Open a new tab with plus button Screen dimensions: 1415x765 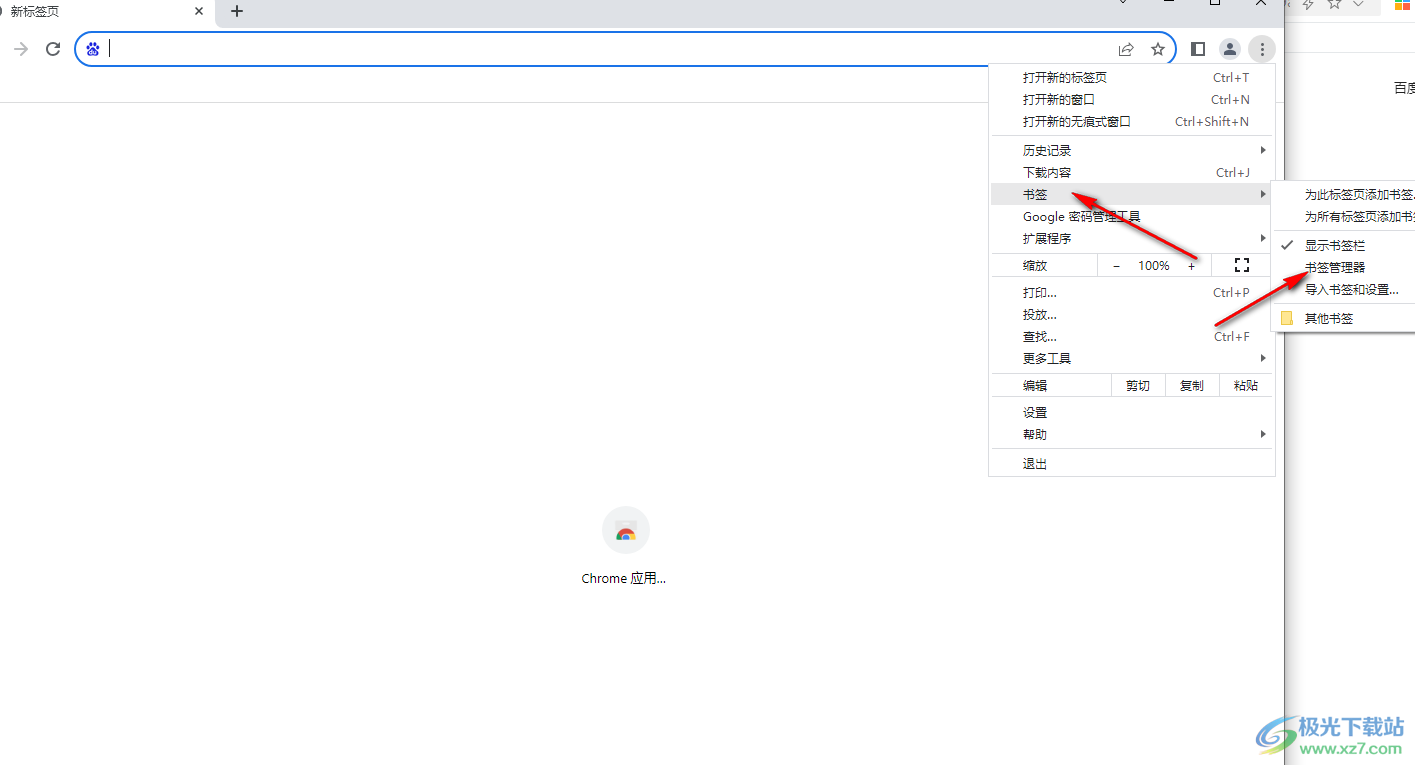pyautogui.click(x=237, y=11)
